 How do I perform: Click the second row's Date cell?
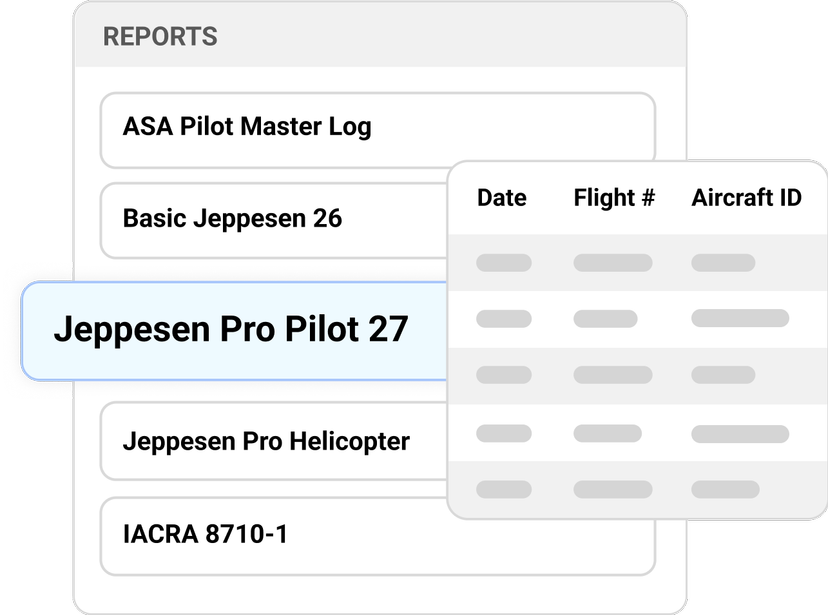point(504,319)
